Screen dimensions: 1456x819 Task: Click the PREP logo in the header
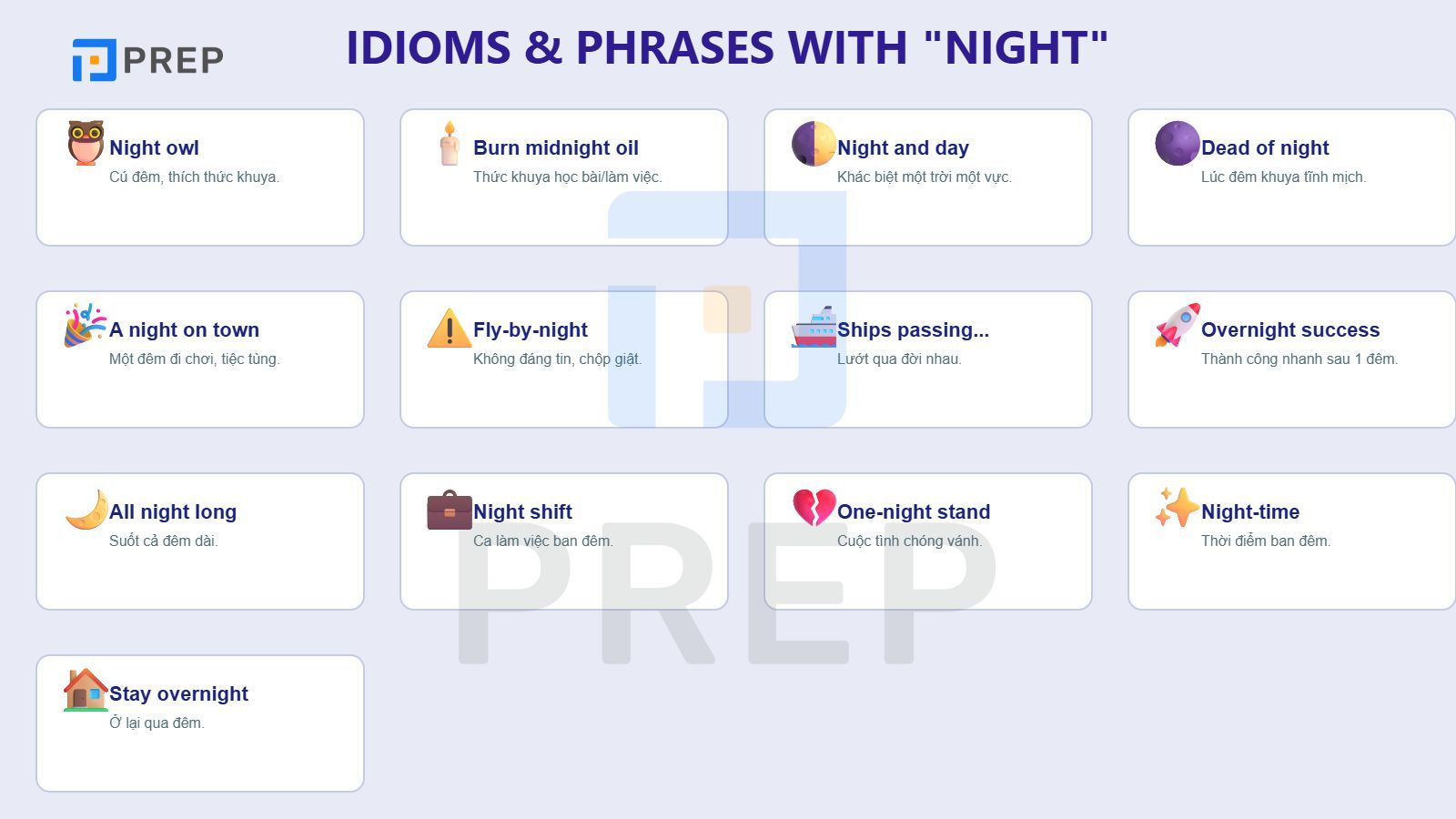(148, 60)
